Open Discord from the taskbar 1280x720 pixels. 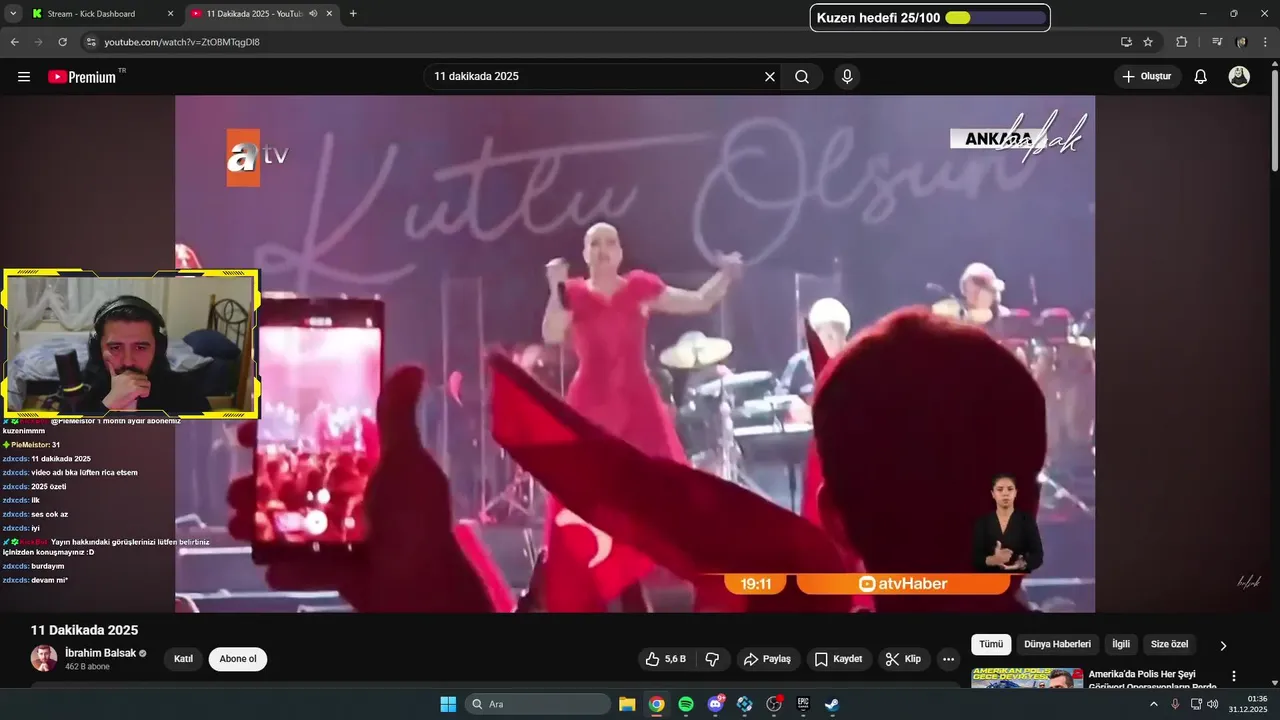715,704
